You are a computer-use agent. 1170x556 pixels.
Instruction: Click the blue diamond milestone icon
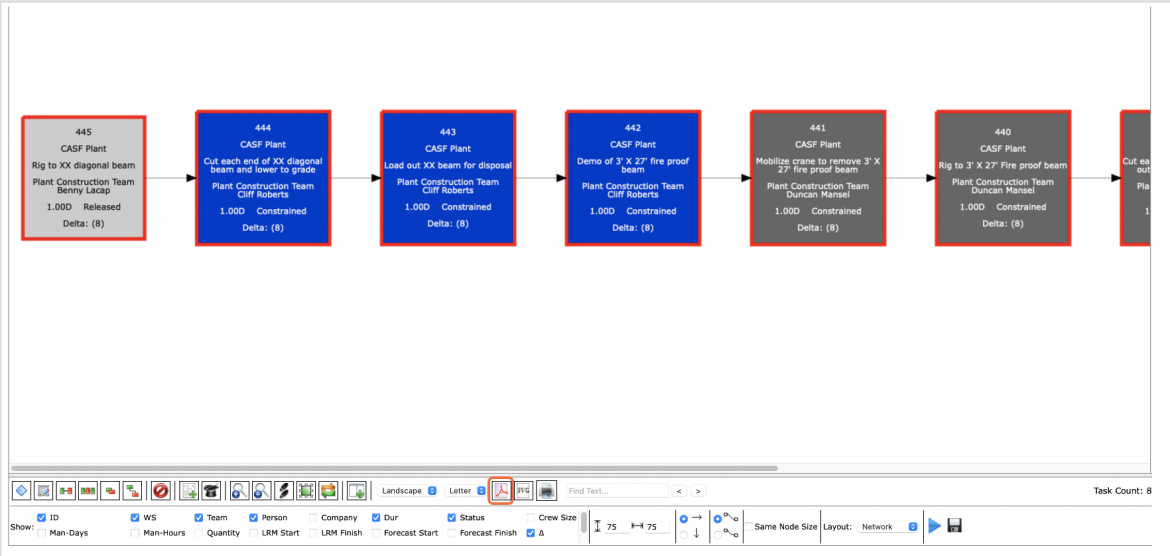pyautogui.click(x=22, y=491)
